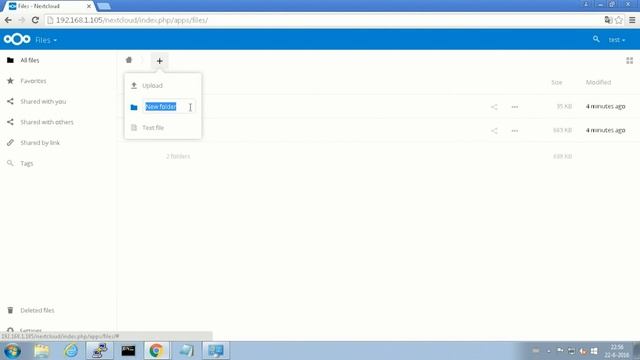
Task: Click the '2 folders' summary text
Action: 178,156
